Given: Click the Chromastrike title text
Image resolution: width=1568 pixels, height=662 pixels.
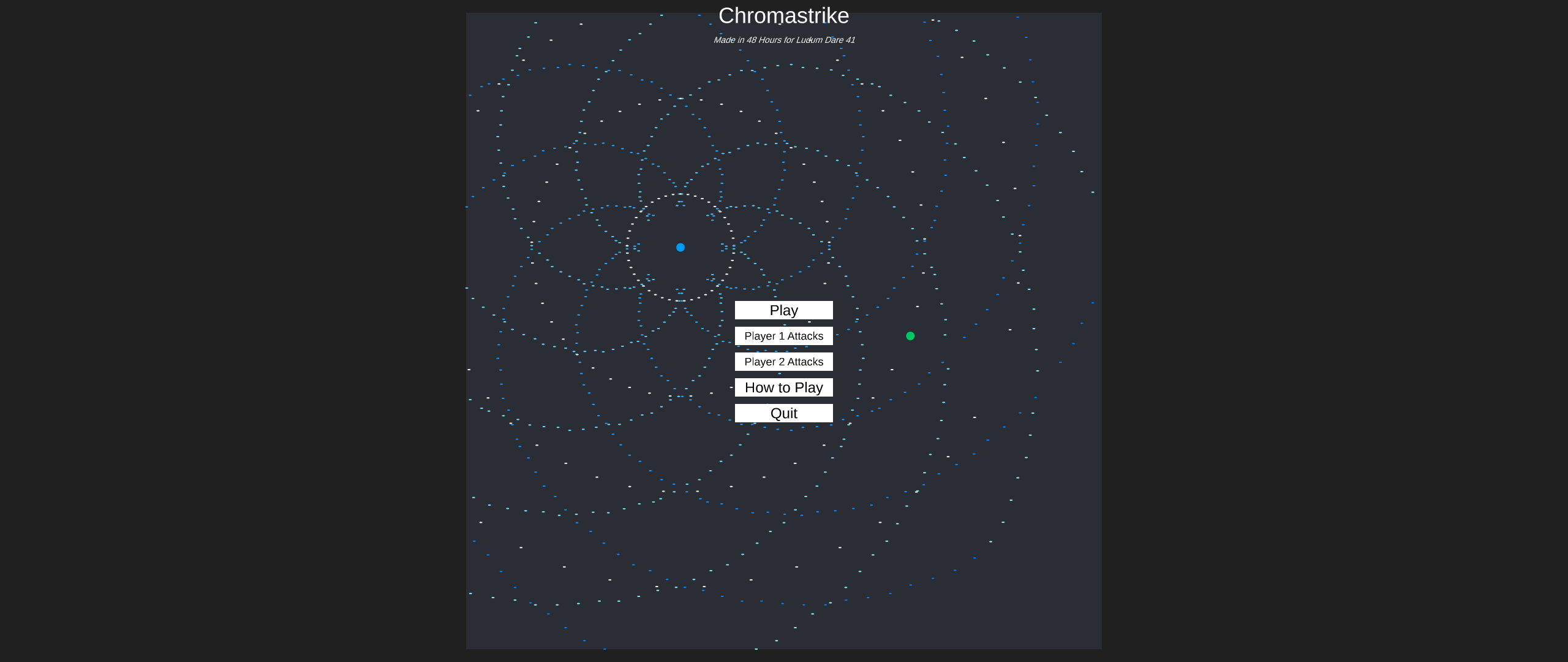Looking at the screenshot, I should (783, 16).
